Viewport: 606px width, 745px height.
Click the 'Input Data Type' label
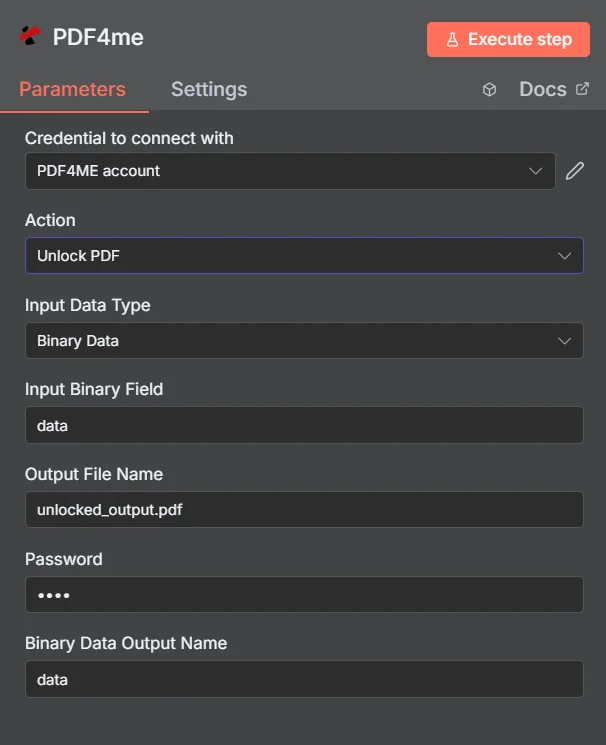pyautogui.click(x=87, y=305)
